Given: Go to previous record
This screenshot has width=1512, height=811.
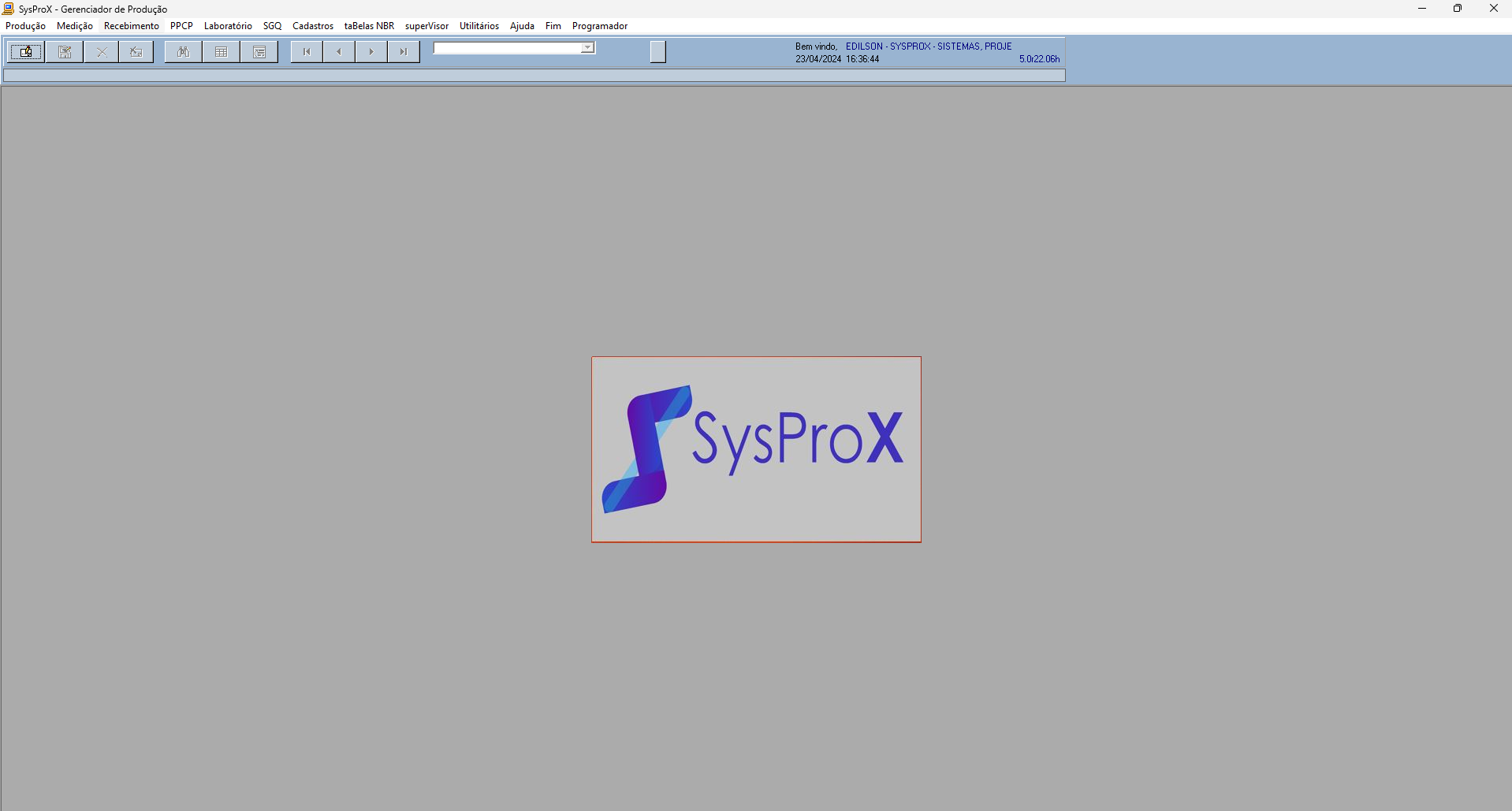Looking at the screenshot, I should (x=339, y=52).
